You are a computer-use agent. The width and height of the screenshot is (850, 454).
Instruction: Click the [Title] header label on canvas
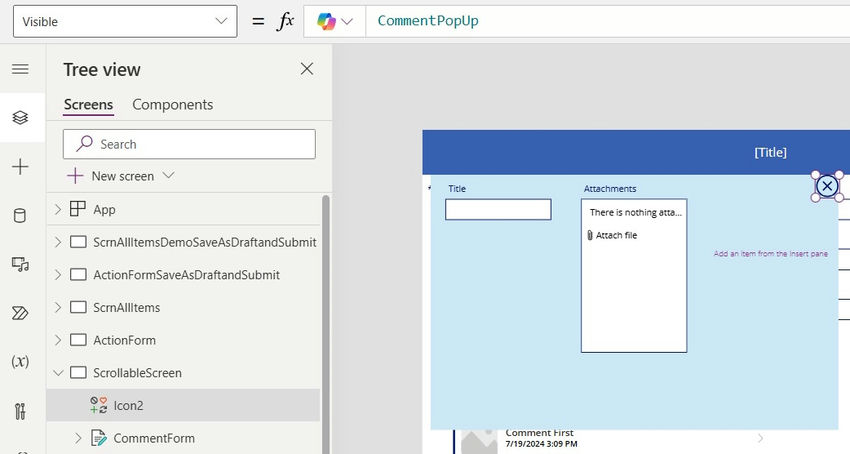[770, 152]
